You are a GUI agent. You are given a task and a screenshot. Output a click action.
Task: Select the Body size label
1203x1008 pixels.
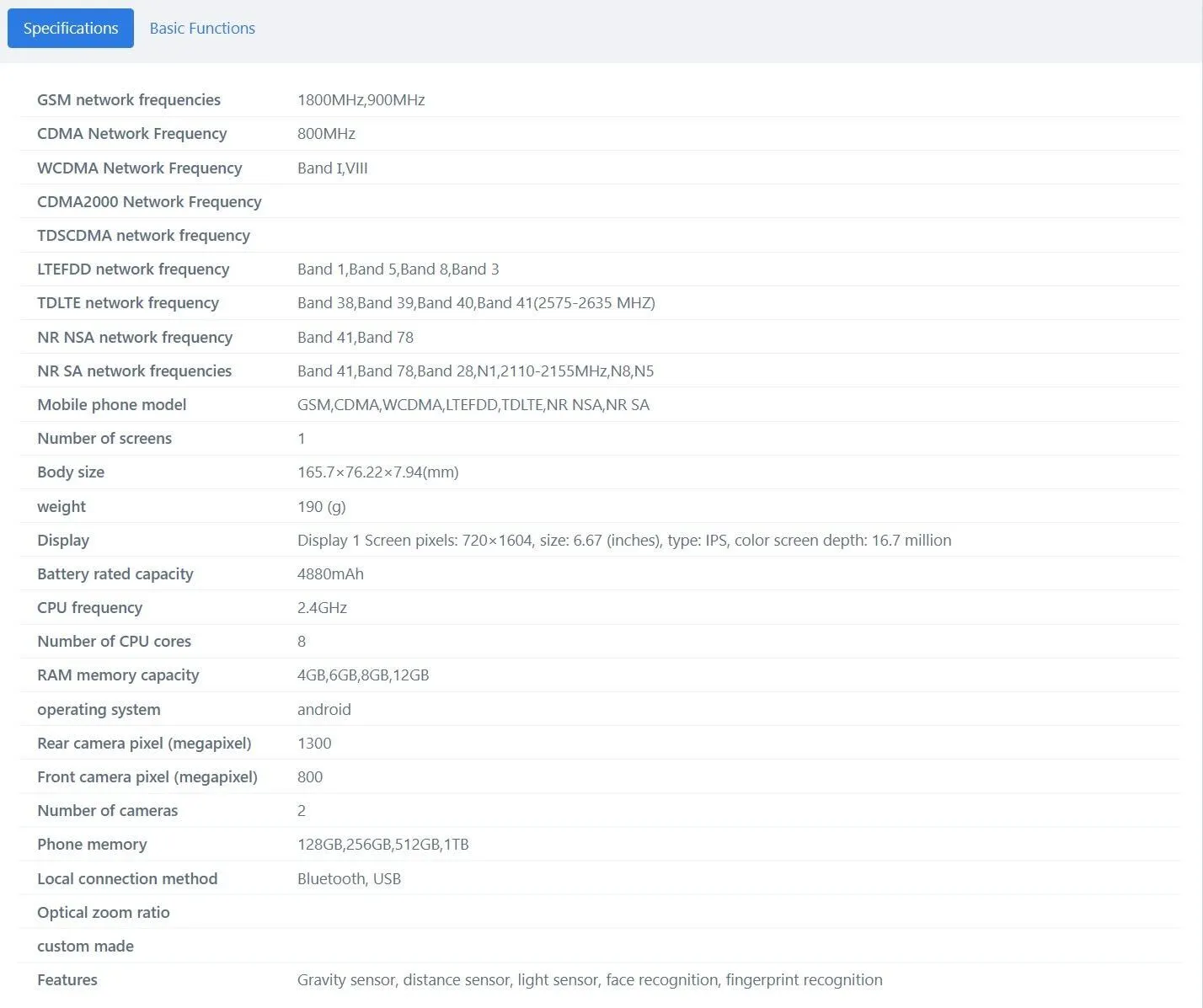click(71, 472)
